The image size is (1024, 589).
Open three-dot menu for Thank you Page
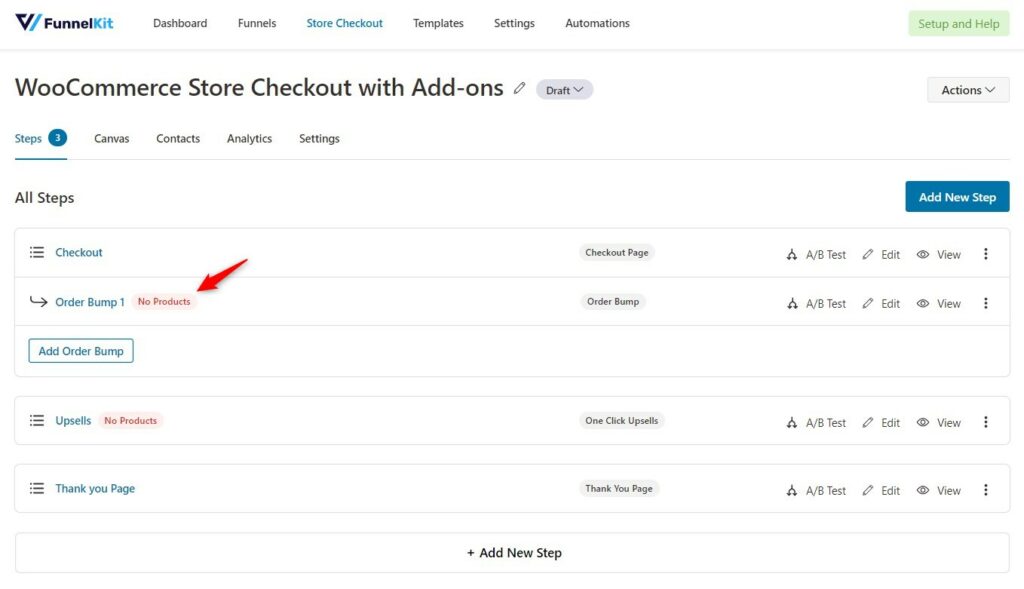pos(985,490)
